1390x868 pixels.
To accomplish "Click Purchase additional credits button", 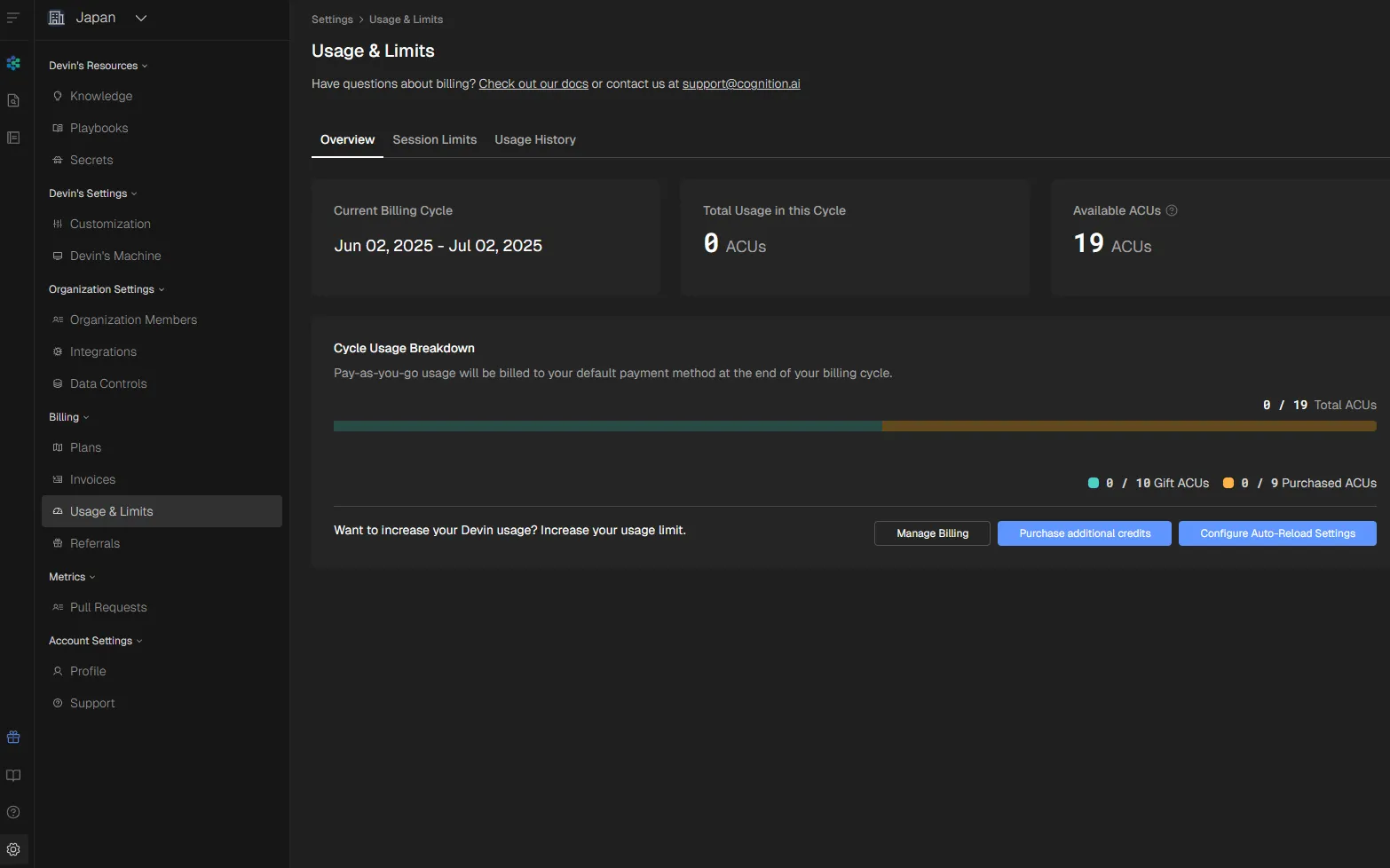I will (1084, 533).
